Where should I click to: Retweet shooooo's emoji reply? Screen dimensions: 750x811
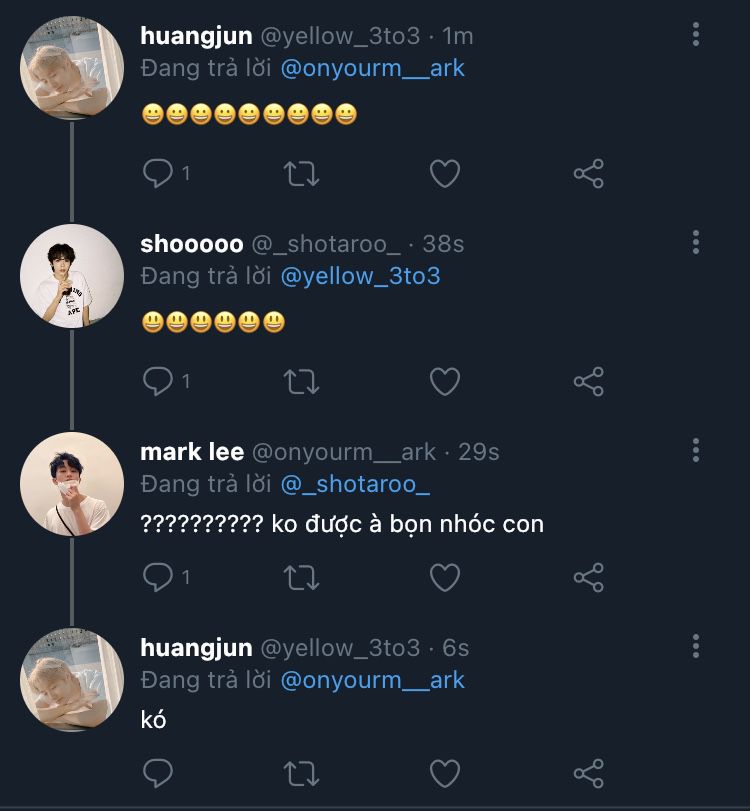[x=302, y=381]
